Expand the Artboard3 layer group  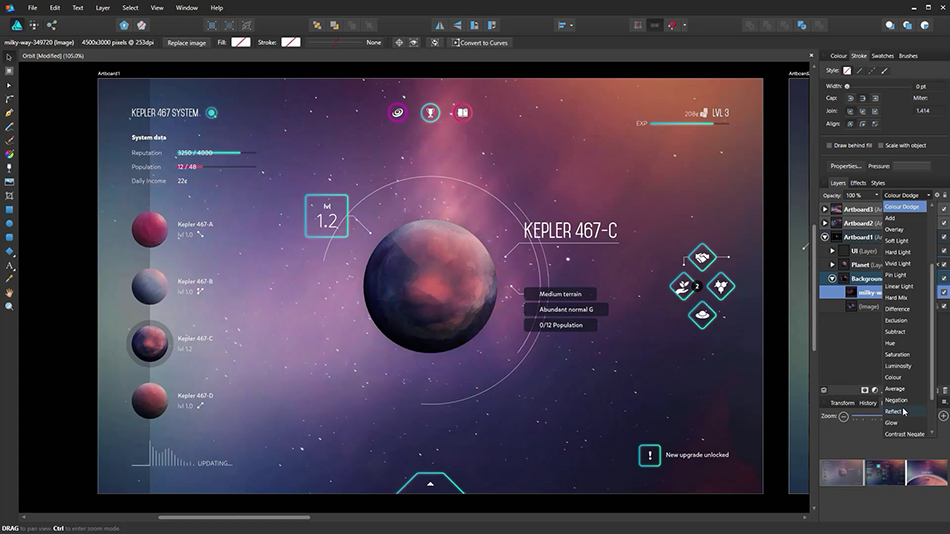click(825, 209)
